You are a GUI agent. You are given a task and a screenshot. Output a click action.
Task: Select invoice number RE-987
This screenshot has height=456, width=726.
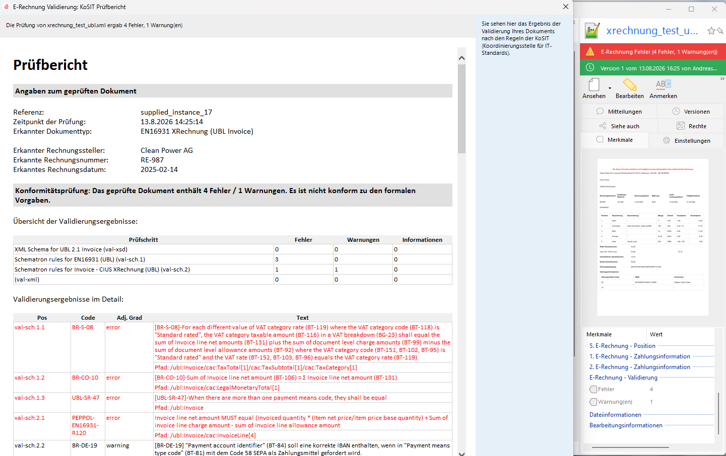point(152,160)
